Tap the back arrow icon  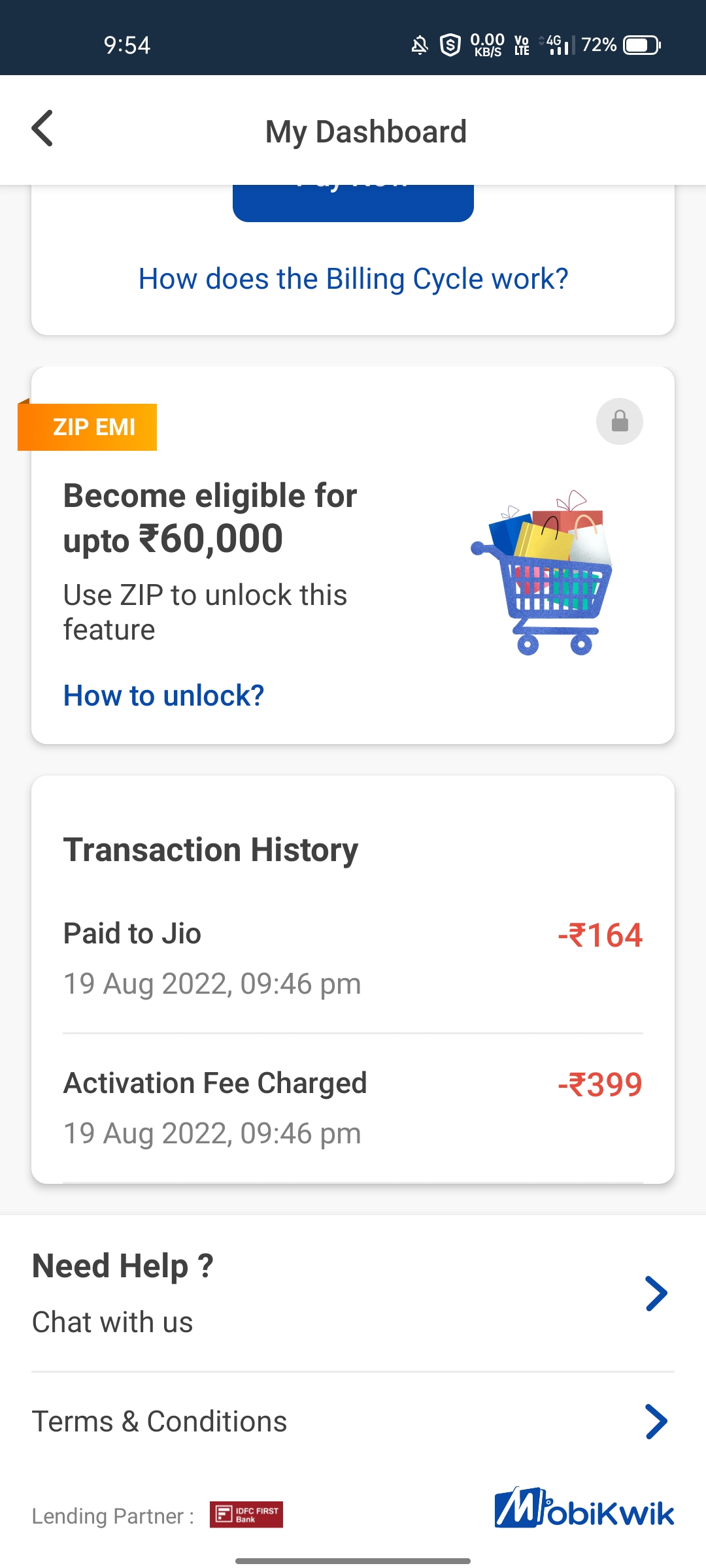click(42, 129)
